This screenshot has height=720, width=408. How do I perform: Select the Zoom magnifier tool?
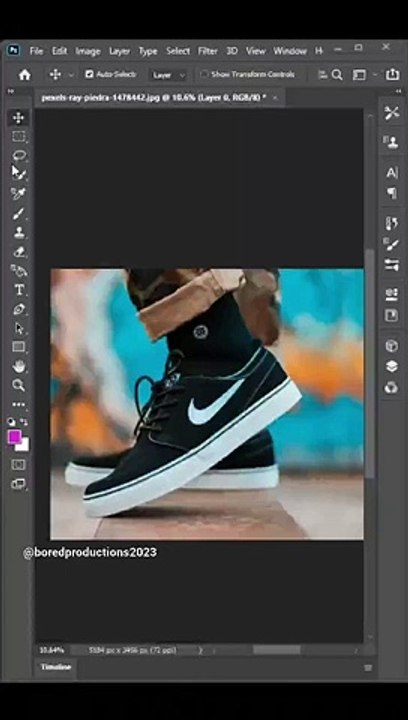click(x=18, y=385)
